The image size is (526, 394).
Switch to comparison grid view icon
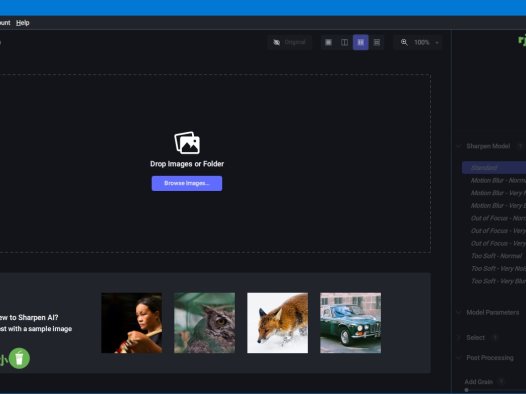(377, 42)
